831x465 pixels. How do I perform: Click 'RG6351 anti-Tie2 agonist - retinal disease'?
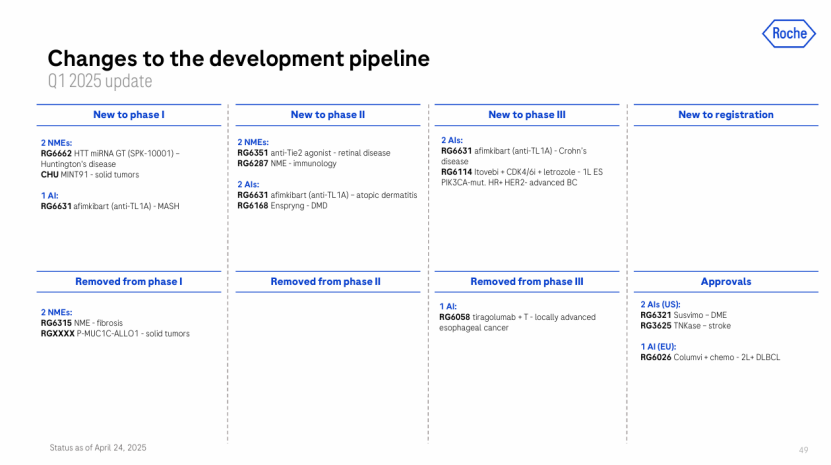click(x=314, y=153)
